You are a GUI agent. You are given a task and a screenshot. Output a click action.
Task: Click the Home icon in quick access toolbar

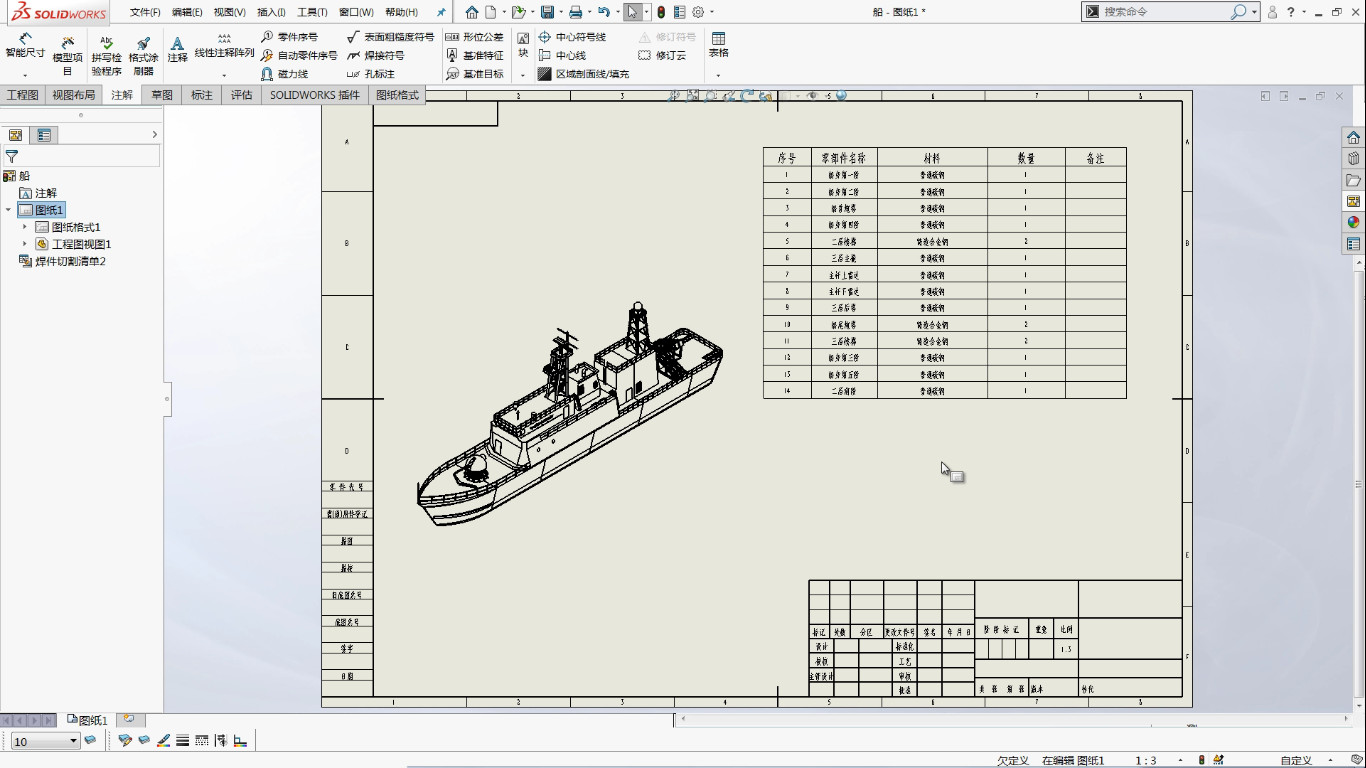pyautogui.click(x=472, y=12)
